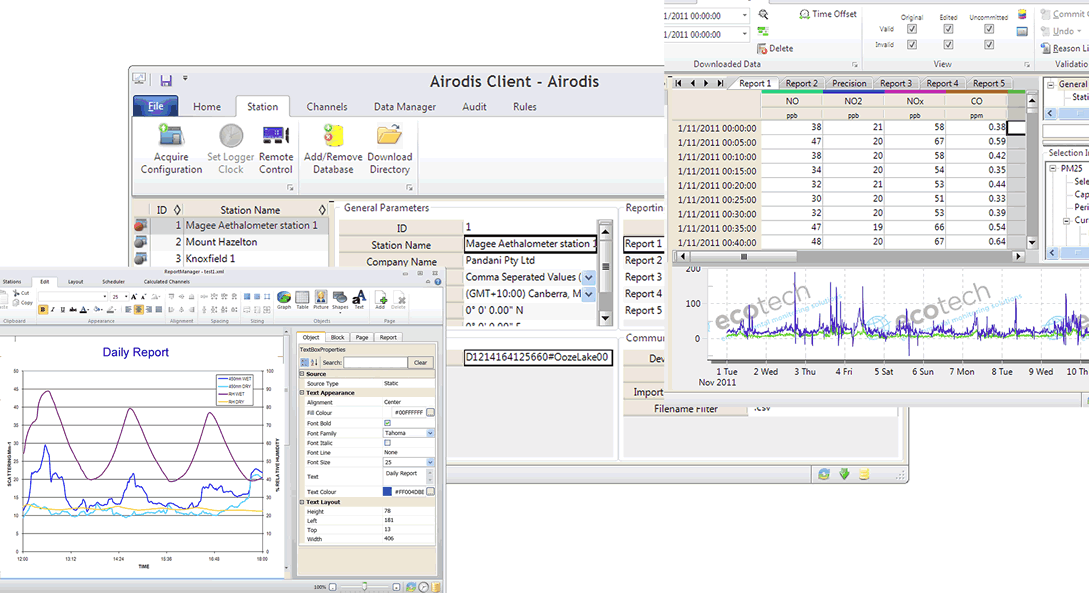Open the Download Directory folder icon
Image resolution: width=1089 pixels, height=593 pixels.
tap(390, 136)
